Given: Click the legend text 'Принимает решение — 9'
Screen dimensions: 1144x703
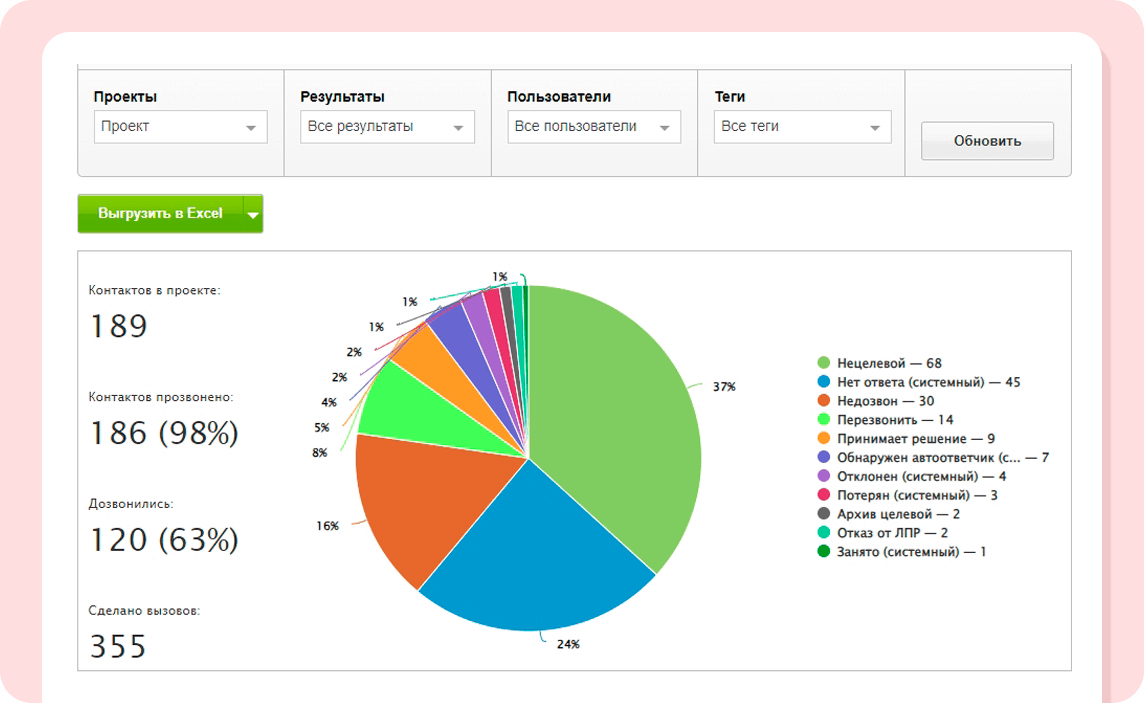Looking at the screenshot, I should (916, 439).
